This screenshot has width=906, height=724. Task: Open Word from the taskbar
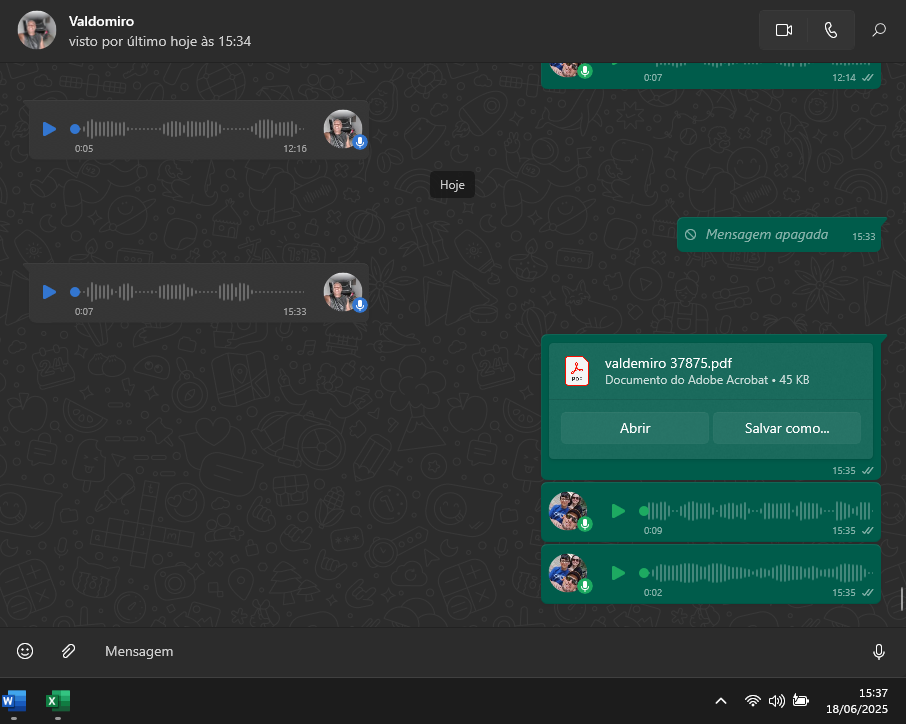tap(15, 700)
